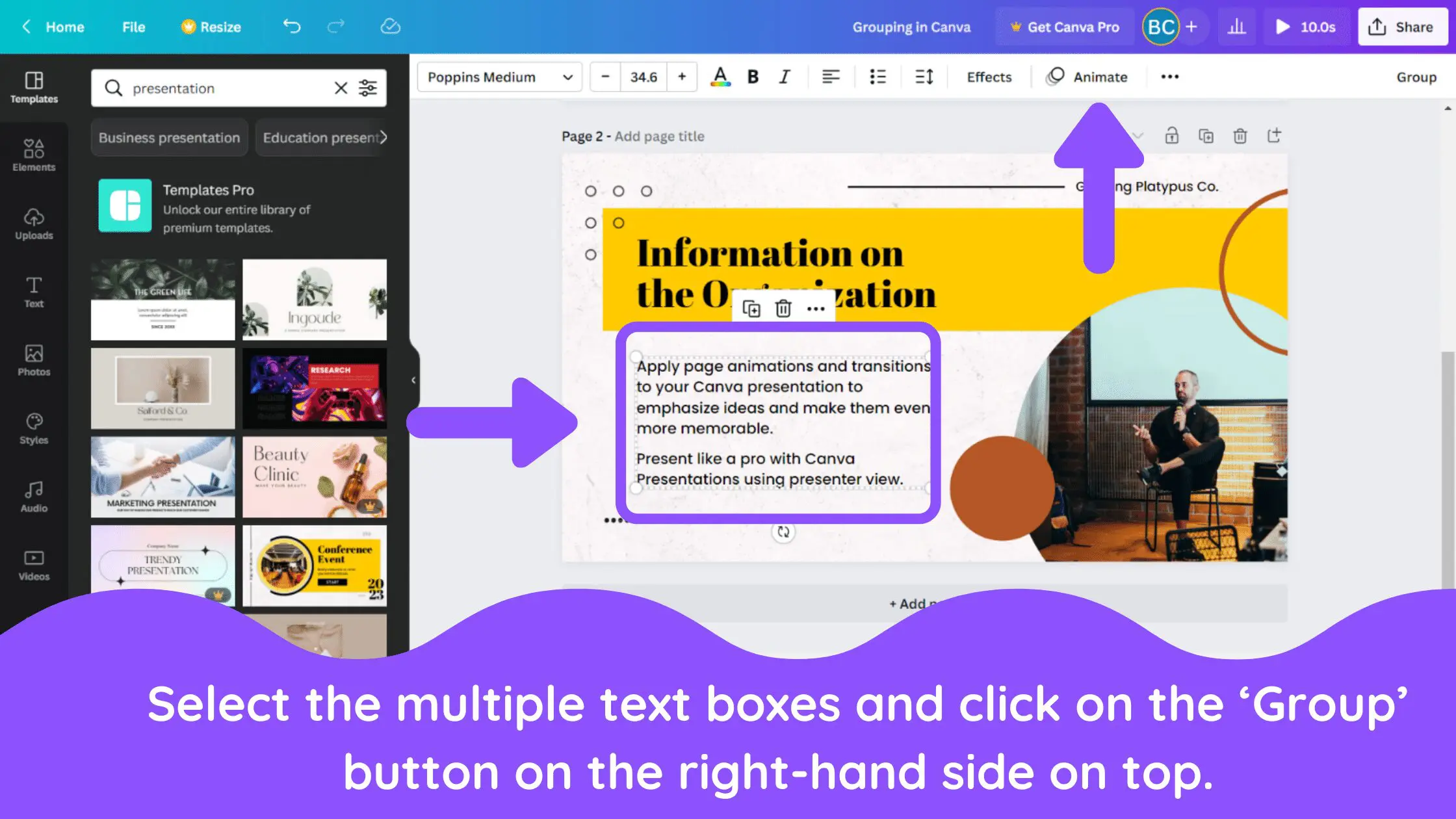Add collaborators with plus icon
Viewport: 1456px width, 819px height.
pyautogui.click(x=1191, y=27)
